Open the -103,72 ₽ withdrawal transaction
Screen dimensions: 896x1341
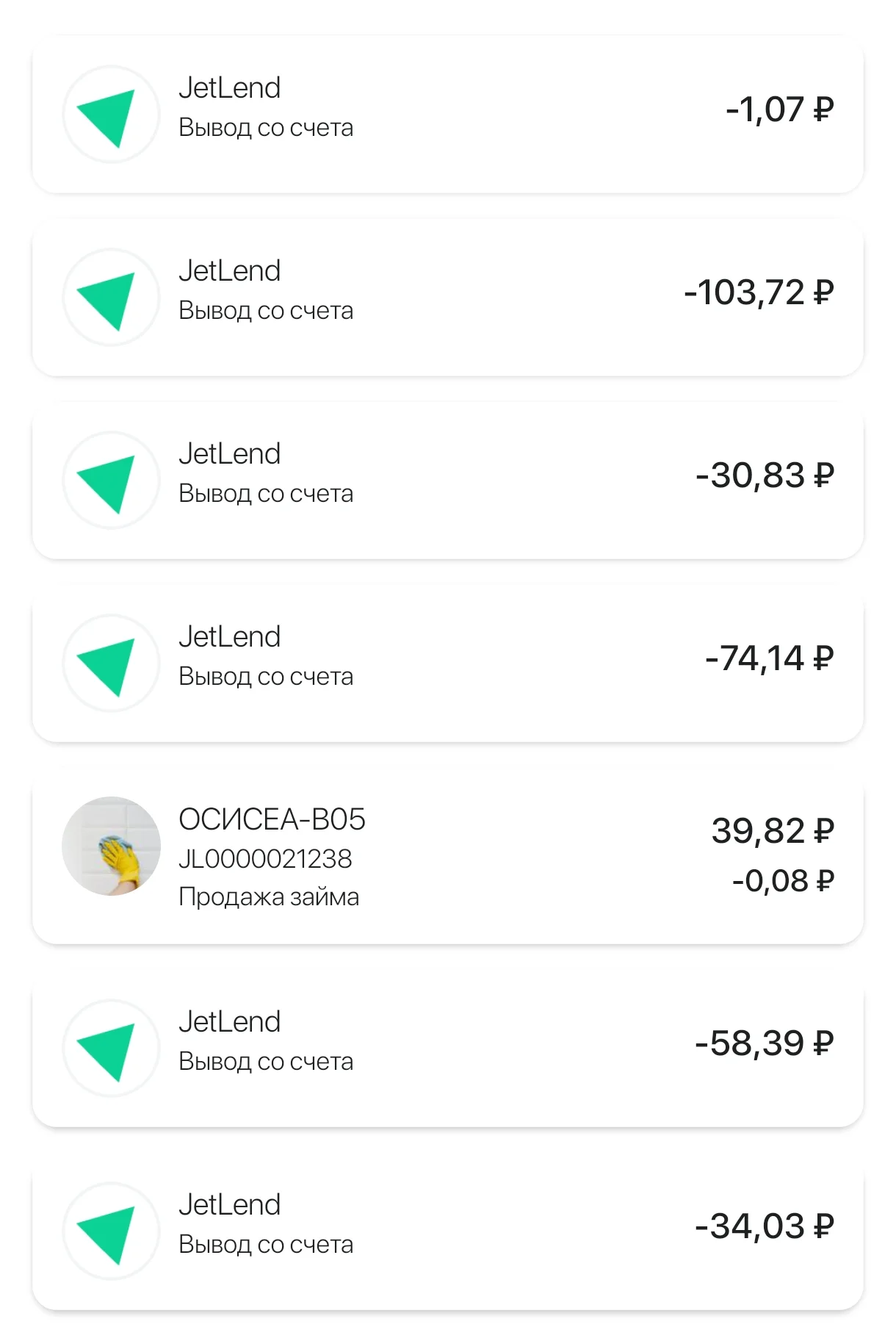(x=448, y=298)
